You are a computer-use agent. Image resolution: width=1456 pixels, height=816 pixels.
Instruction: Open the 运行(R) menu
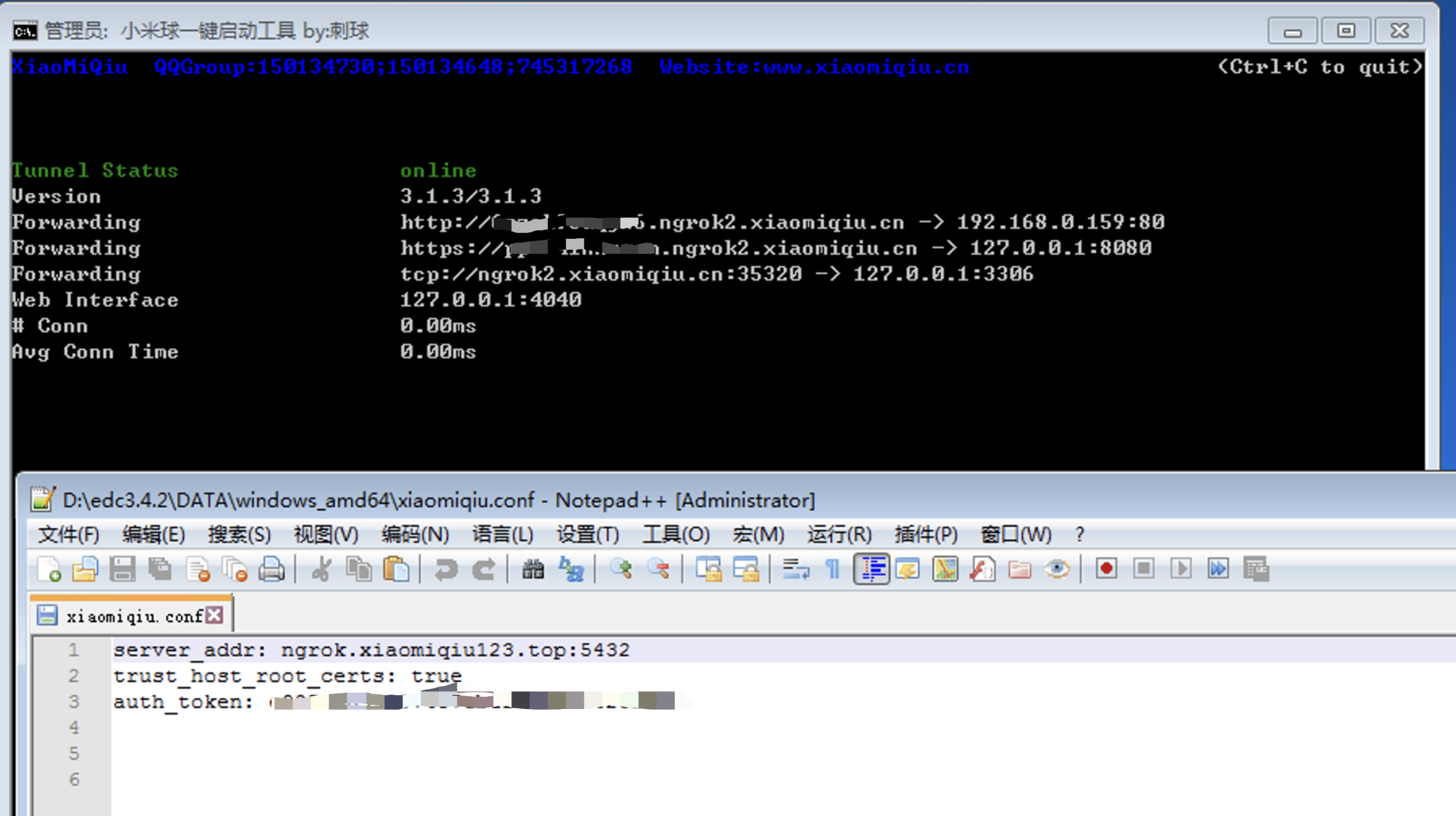click(839, 535)
